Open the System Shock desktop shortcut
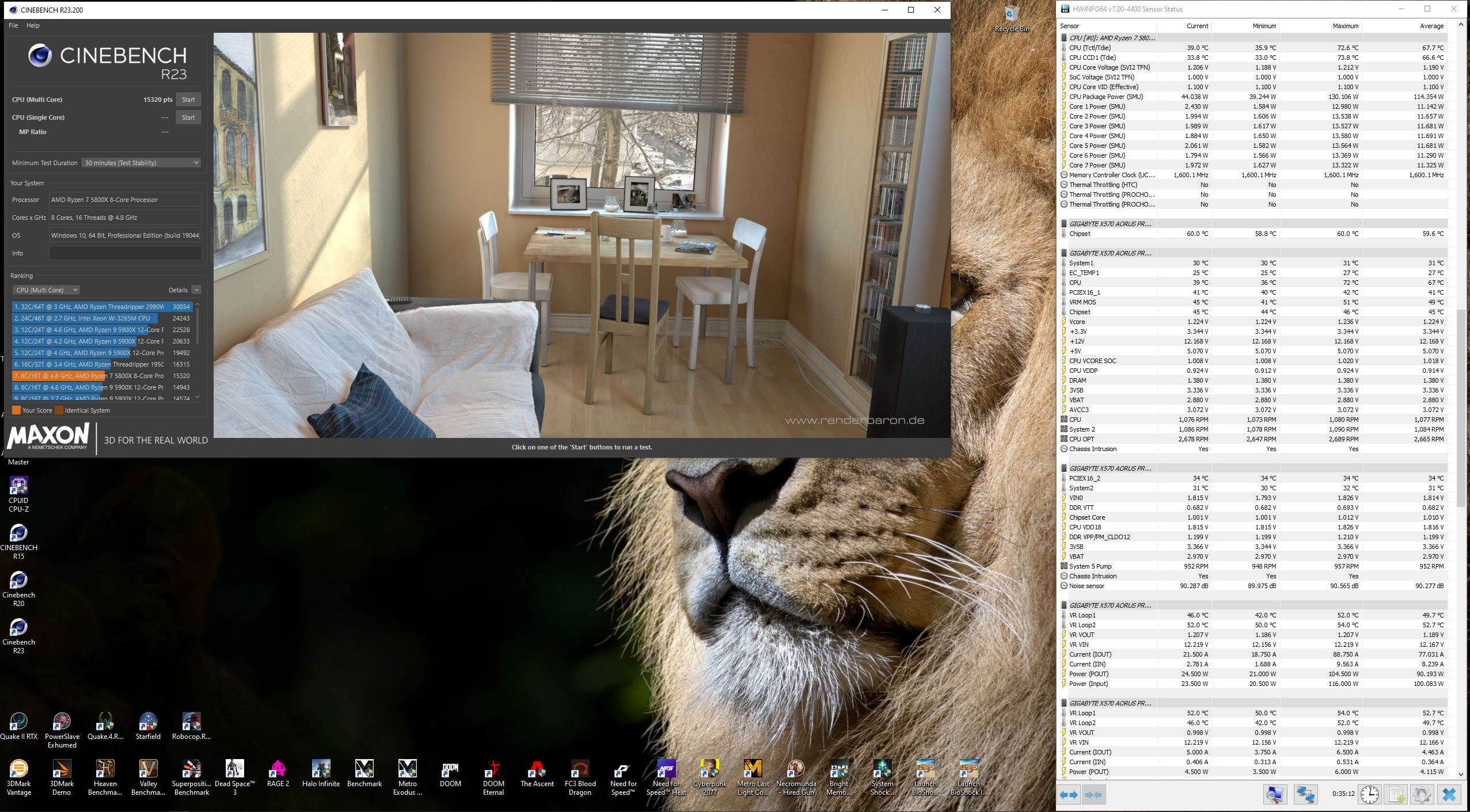 tap(882, 777)
